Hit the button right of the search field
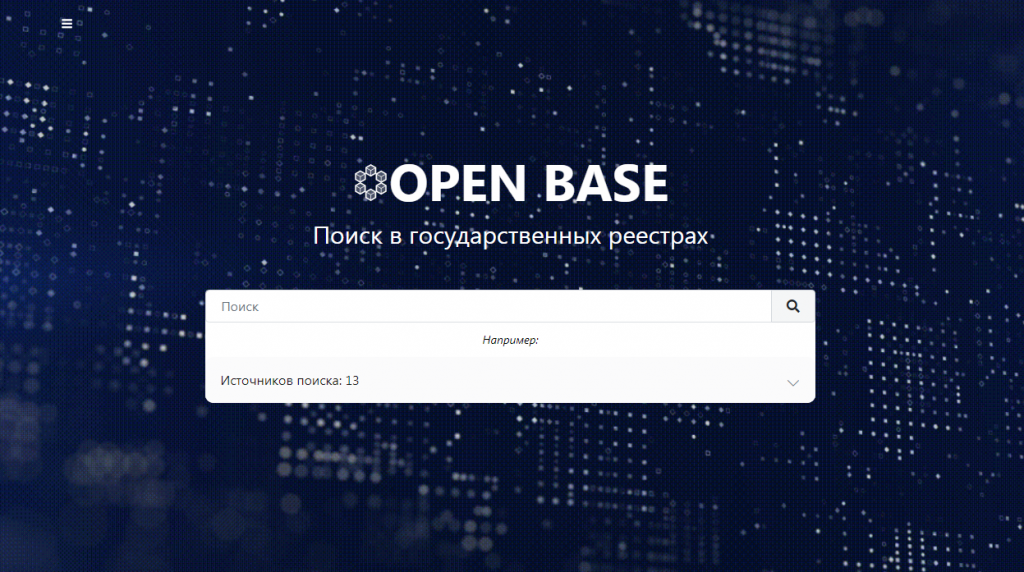Screen dimensions: 1024x572 pos(793,307)
